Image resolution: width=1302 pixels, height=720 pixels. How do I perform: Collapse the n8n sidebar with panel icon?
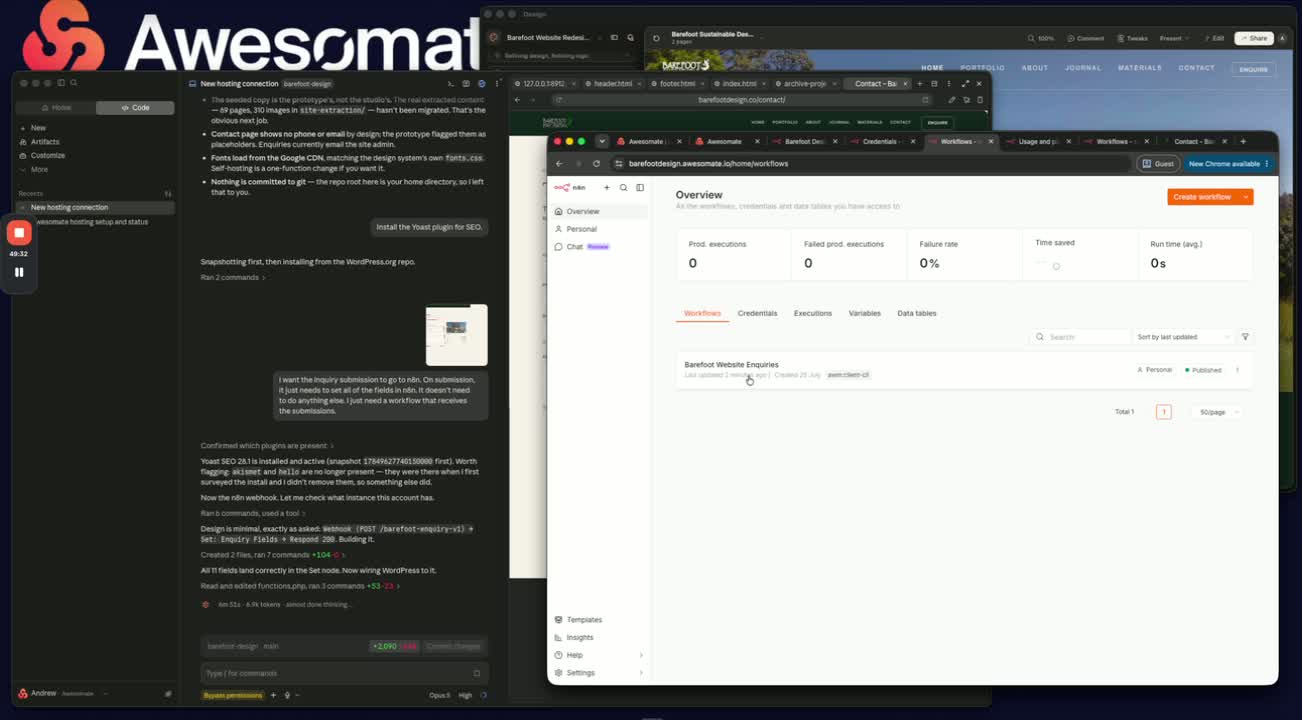pos(640,187)
